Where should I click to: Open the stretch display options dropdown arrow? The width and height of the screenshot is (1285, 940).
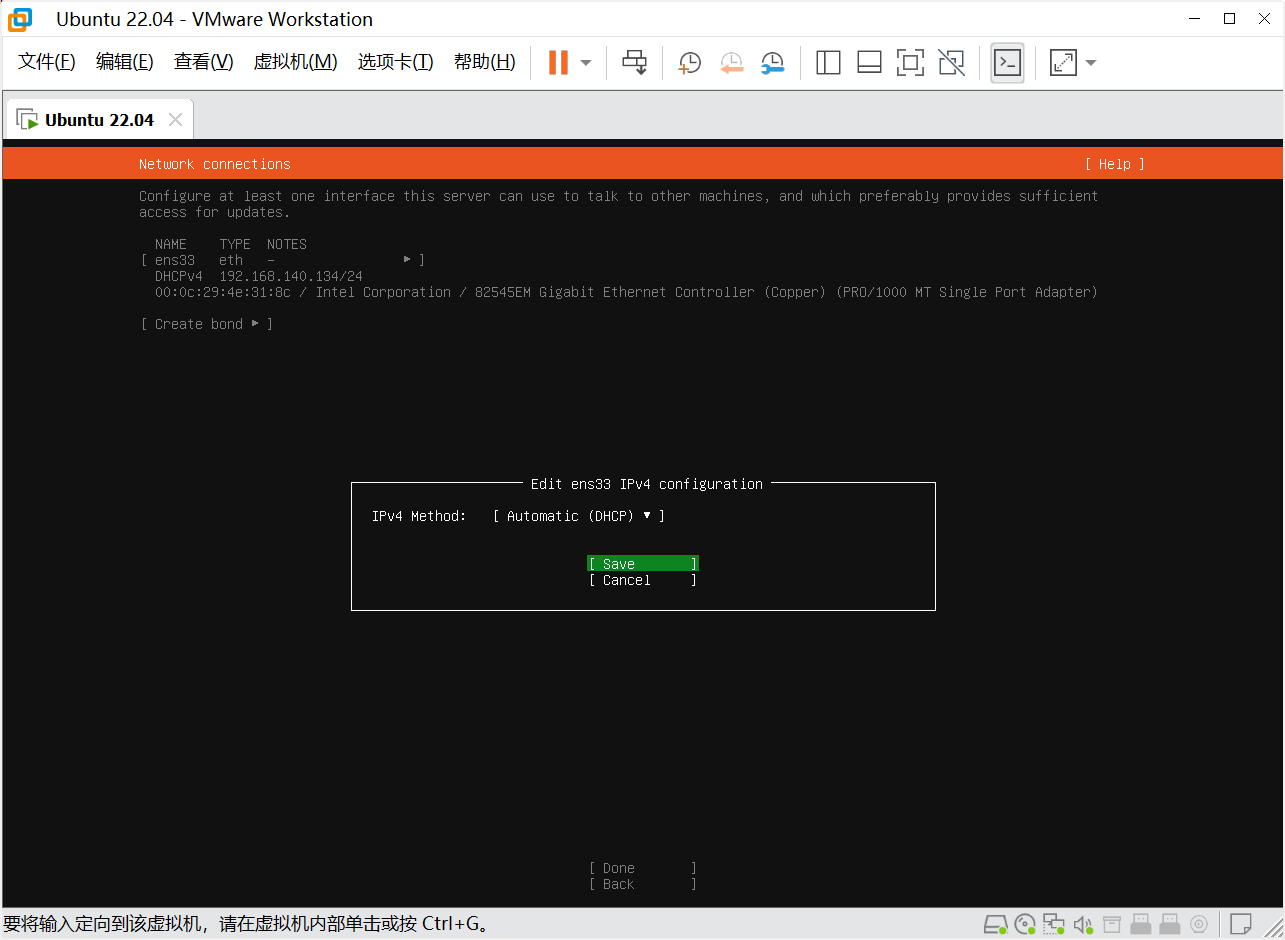point(1091,63)
